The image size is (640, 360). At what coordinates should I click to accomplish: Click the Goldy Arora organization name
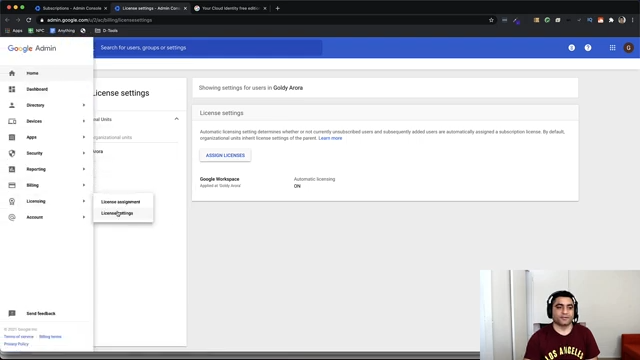pos(288,88)
